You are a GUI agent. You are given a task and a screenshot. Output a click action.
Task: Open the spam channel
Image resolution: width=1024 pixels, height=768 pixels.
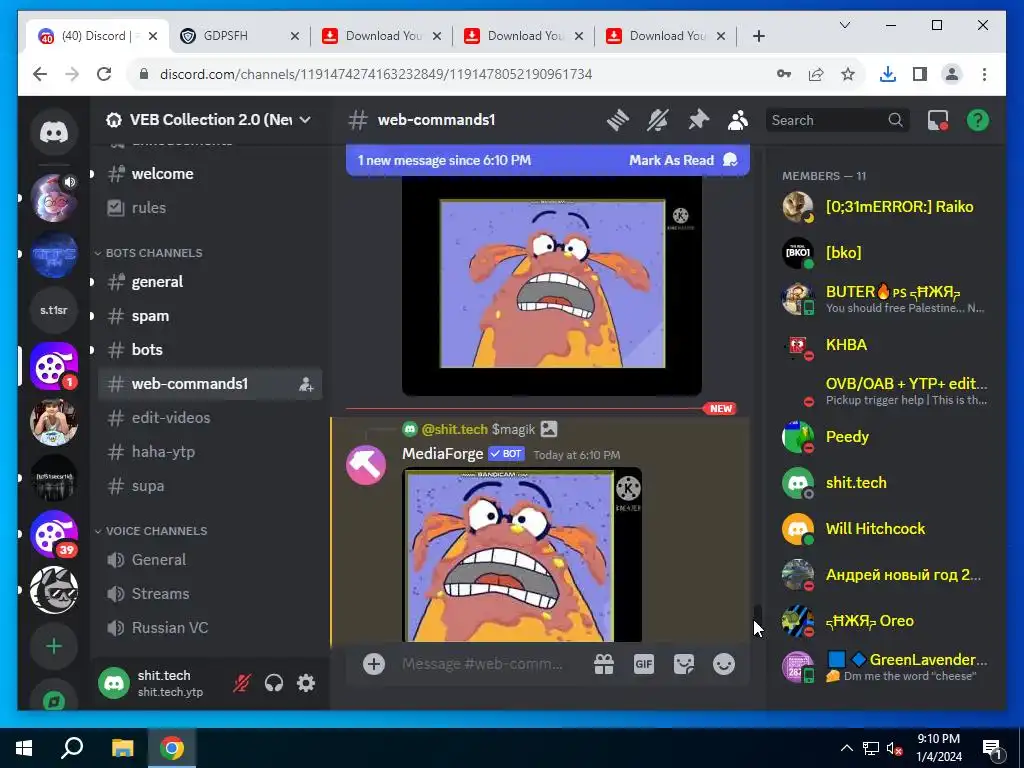coord(210,316)
